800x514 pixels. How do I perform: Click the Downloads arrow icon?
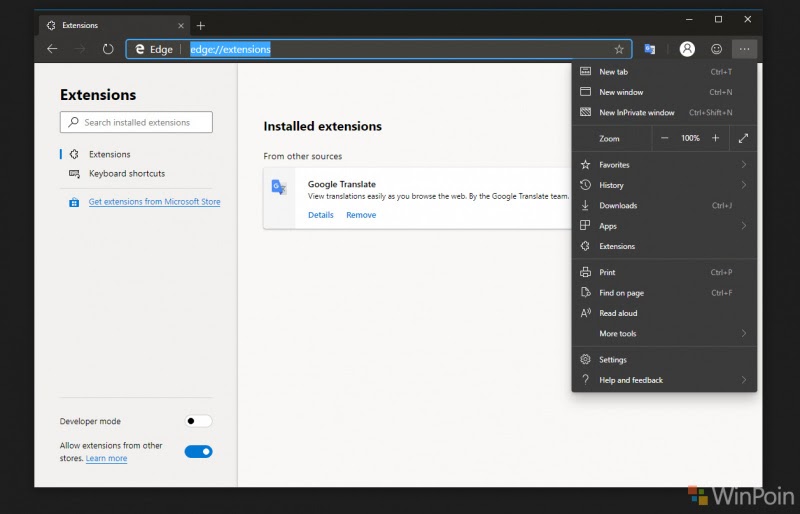coord(585,205)
